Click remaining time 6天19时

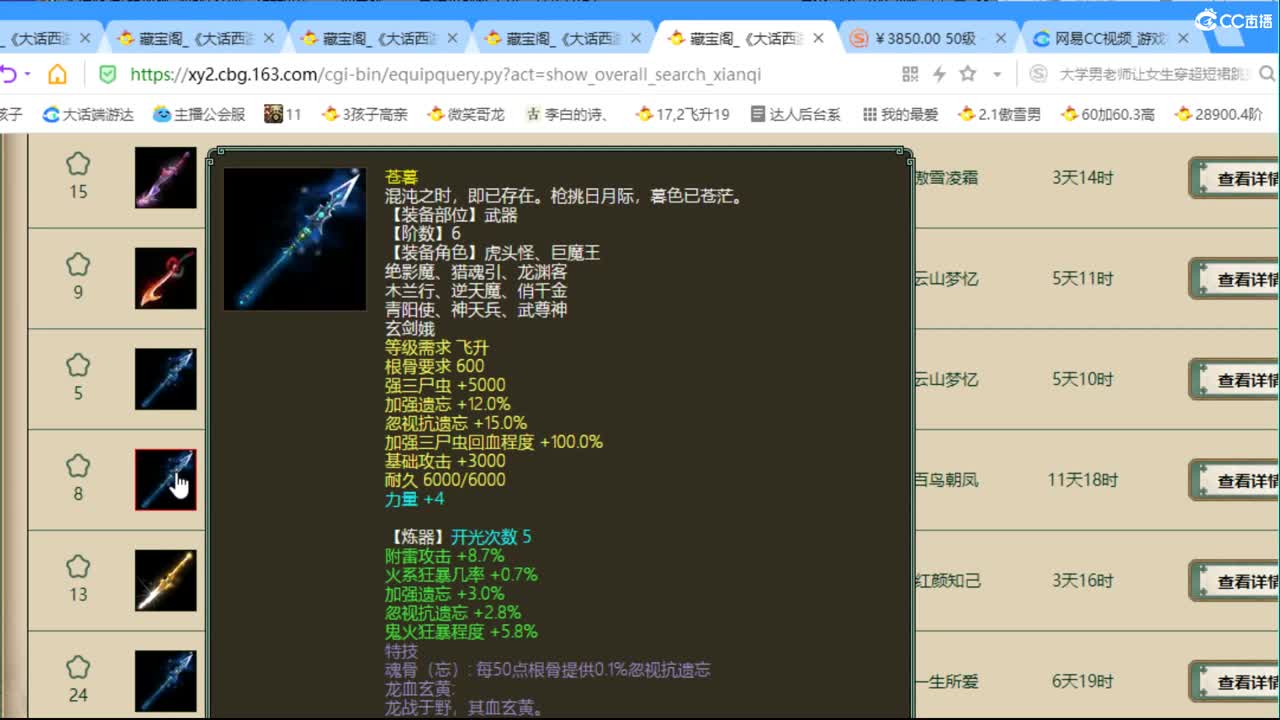[x=1082, y=682]
